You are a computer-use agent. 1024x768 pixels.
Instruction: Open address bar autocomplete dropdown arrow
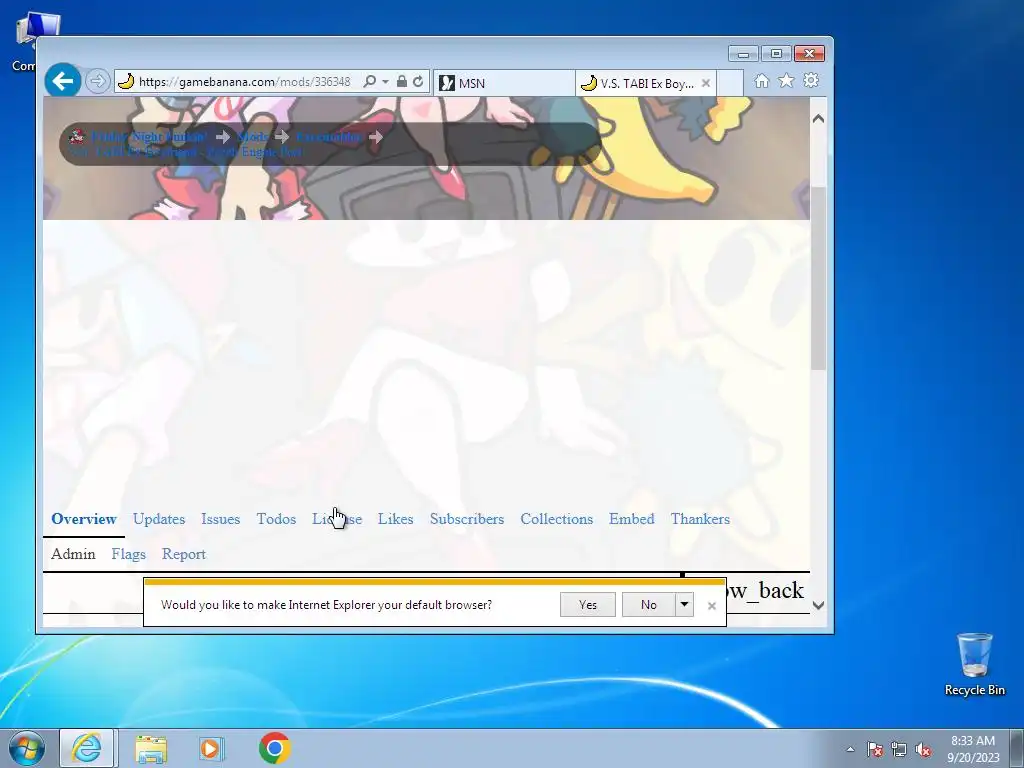pyautogui.click(x=385, y=82)
